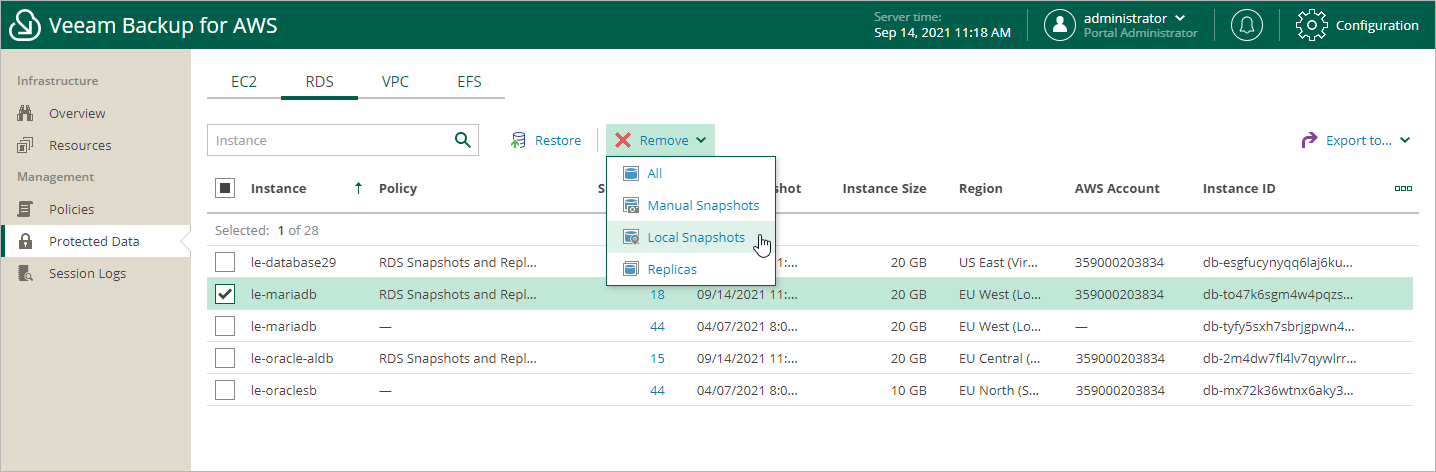The image size is (1436, 472).
Task: Uncheck the selected le-mariadb checkbox
Action: (x=225, y=294)
